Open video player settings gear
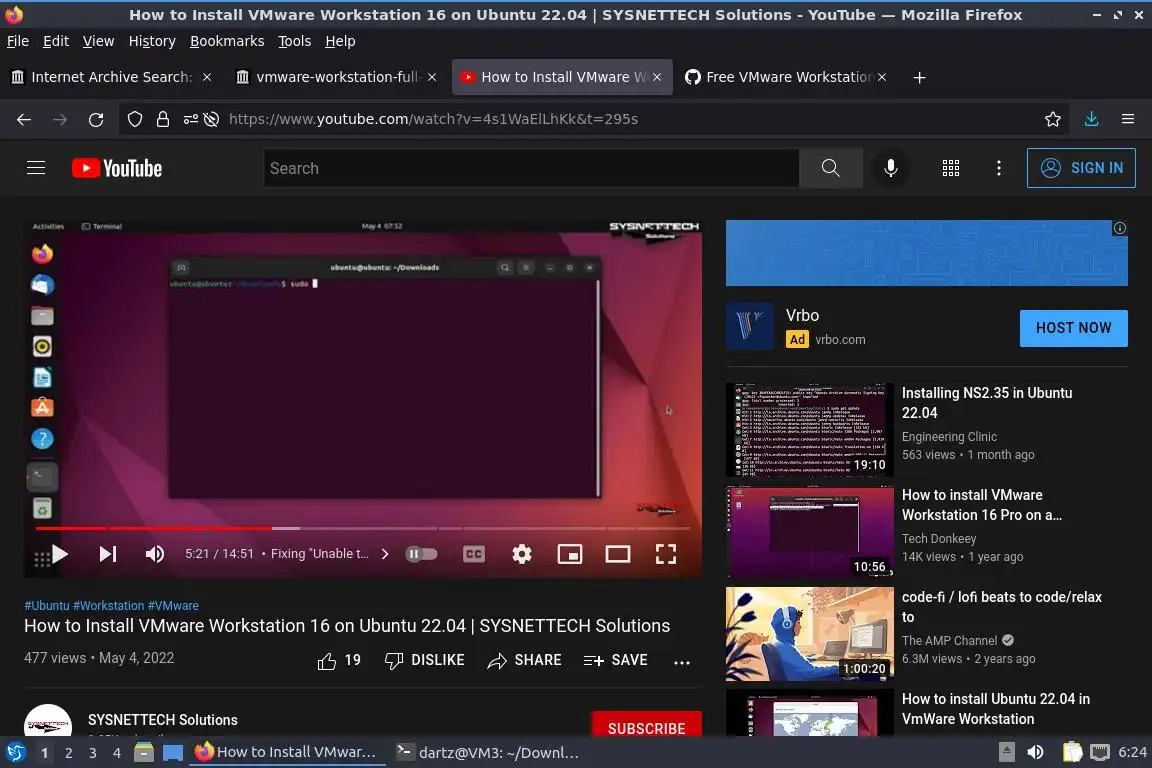The height and width of the screenshot is (768, 1152). (522, 554)
